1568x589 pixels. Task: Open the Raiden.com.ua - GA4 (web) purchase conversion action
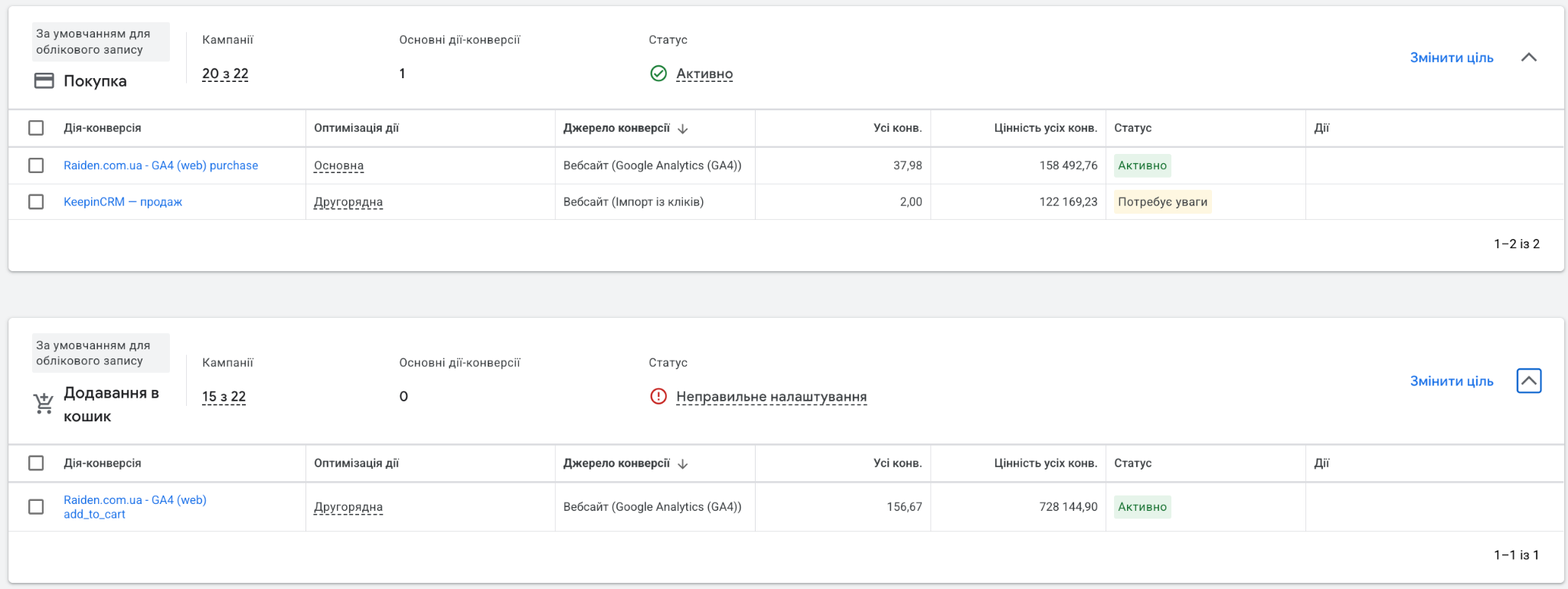[x=161, y=165]
